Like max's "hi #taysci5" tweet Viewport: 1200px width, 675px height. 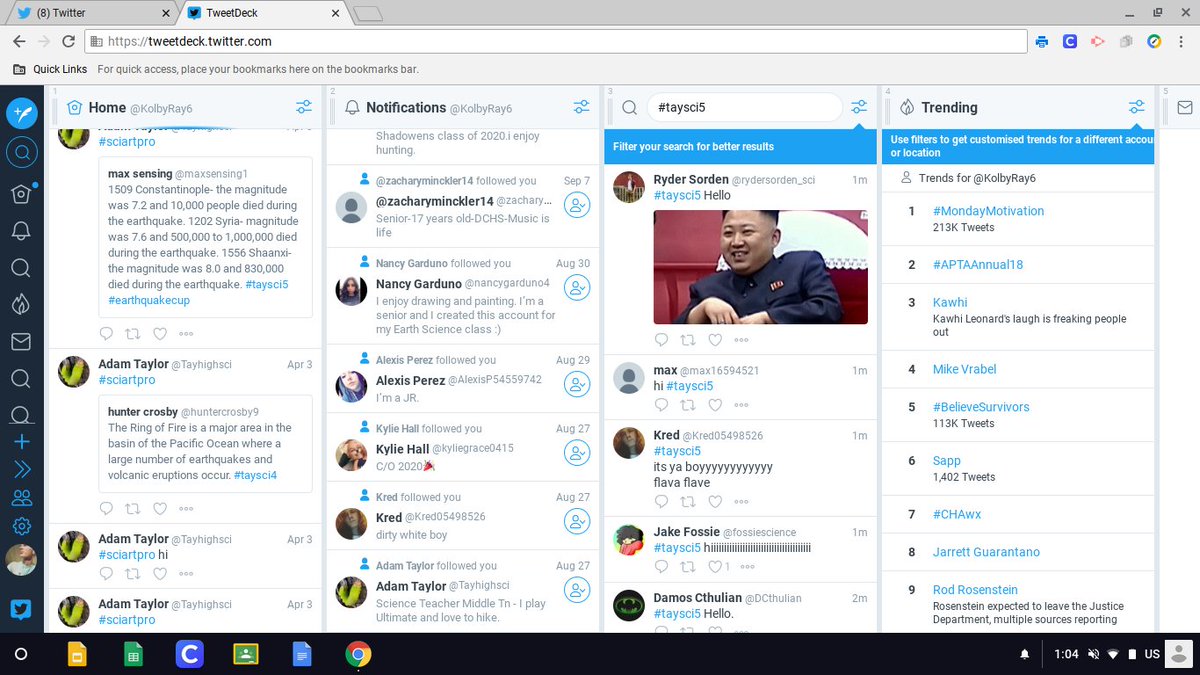point(714,405)
